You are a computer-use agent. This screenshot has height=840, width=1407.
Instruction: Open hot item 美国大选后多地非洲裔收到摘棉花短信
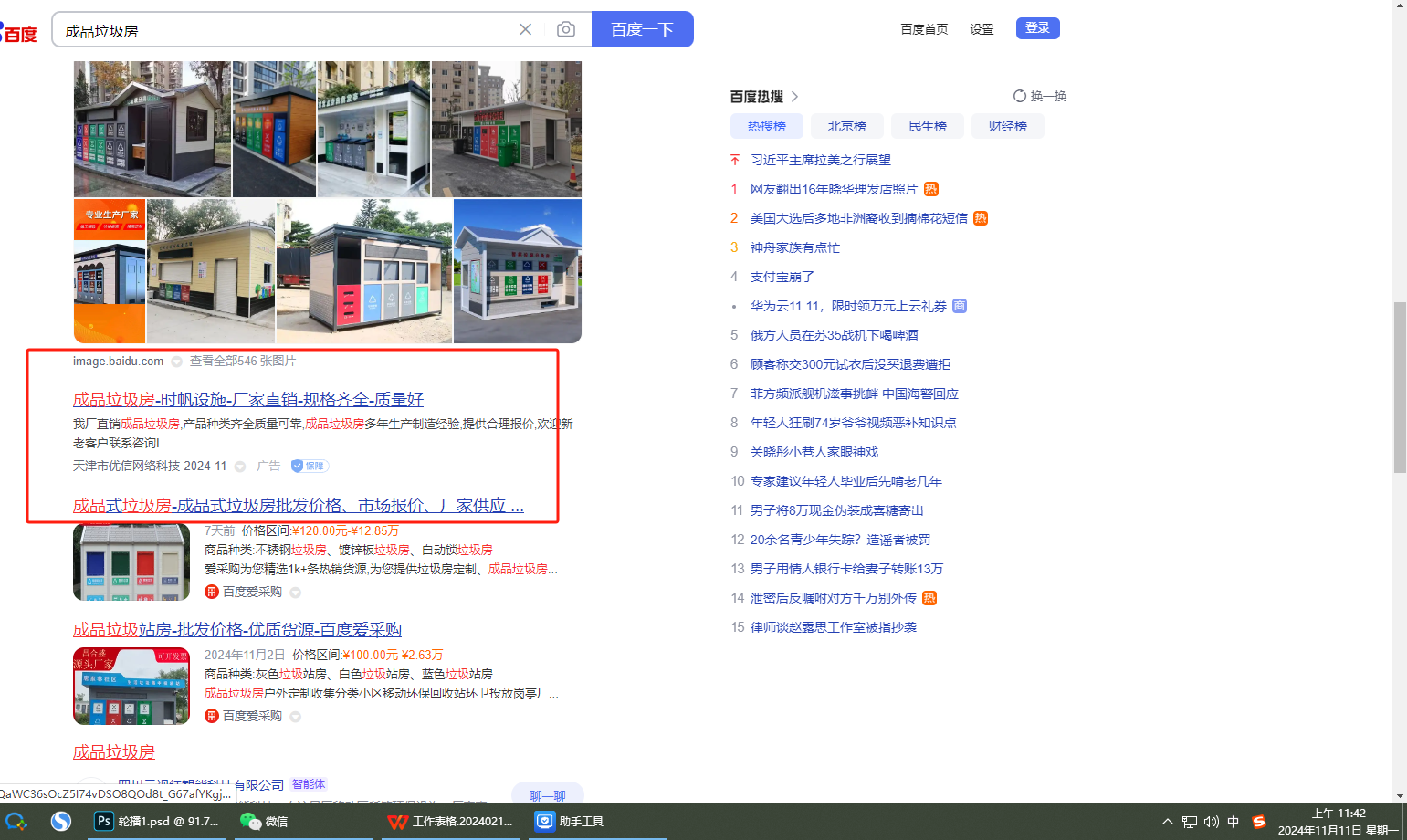(x=858, y=218)
